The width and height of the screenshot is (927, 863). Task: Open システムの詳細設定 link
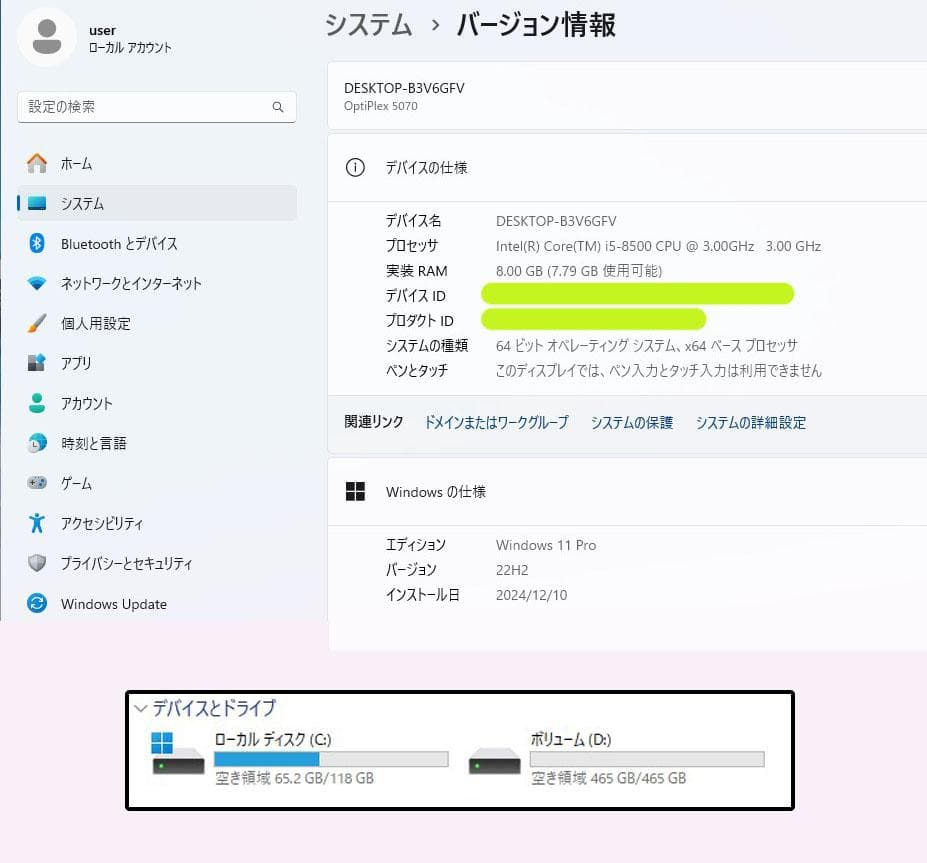(x=751, y=422)
